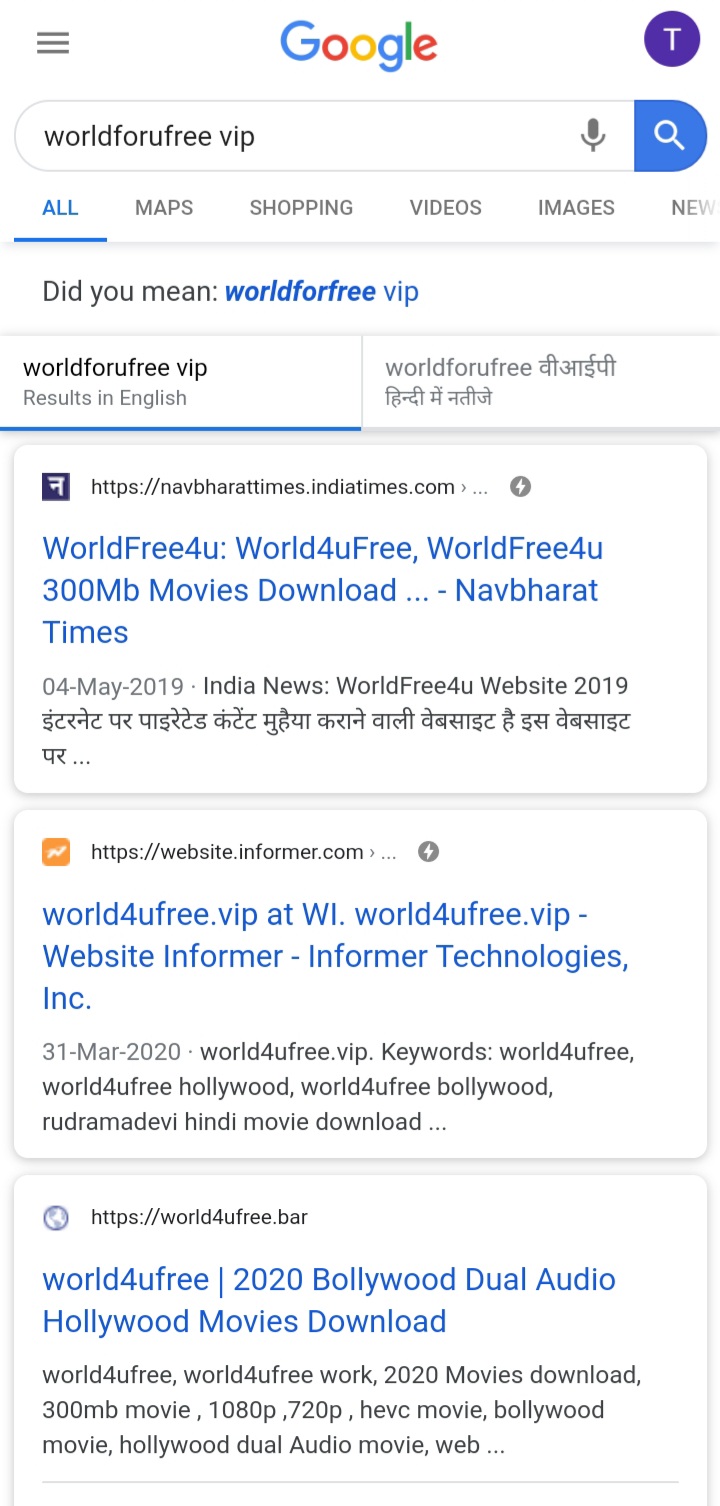The image size is (720, 1506).
Task: Start voice search with the microphone
Action: point(593,136)
